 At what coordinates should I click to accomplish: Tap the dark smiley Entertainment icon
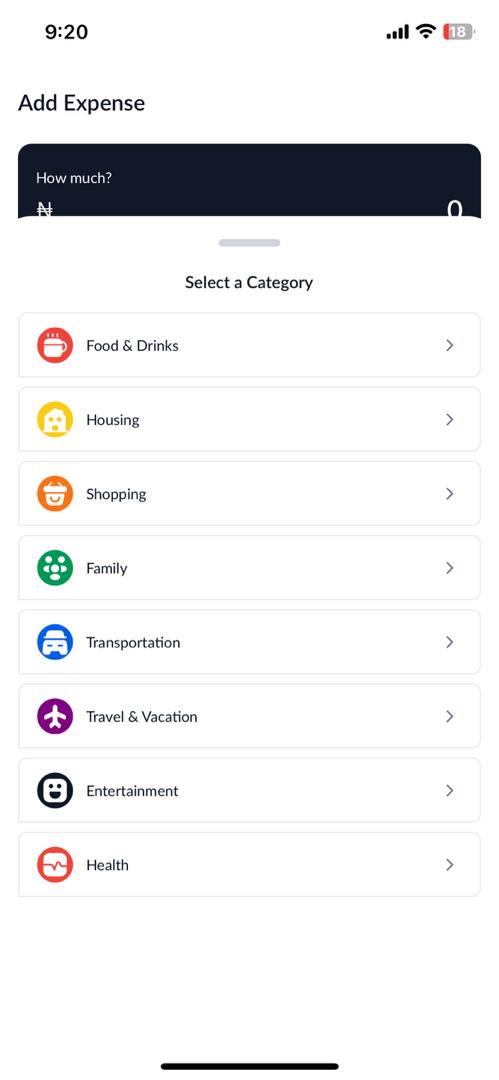pyautogui.click(x=54, y=791)
